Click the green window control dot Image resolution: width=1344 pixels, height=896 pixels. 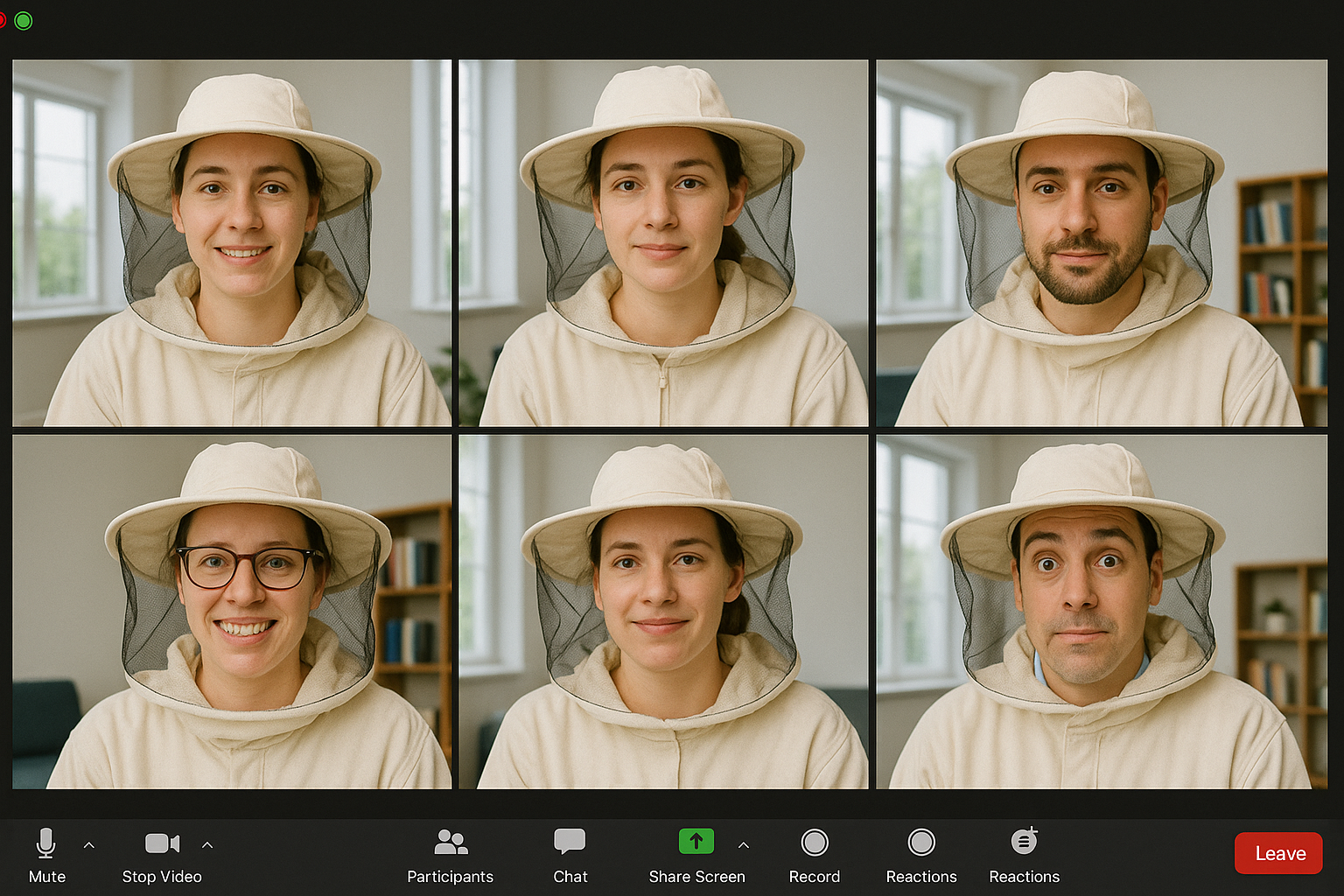coord(24,21)
